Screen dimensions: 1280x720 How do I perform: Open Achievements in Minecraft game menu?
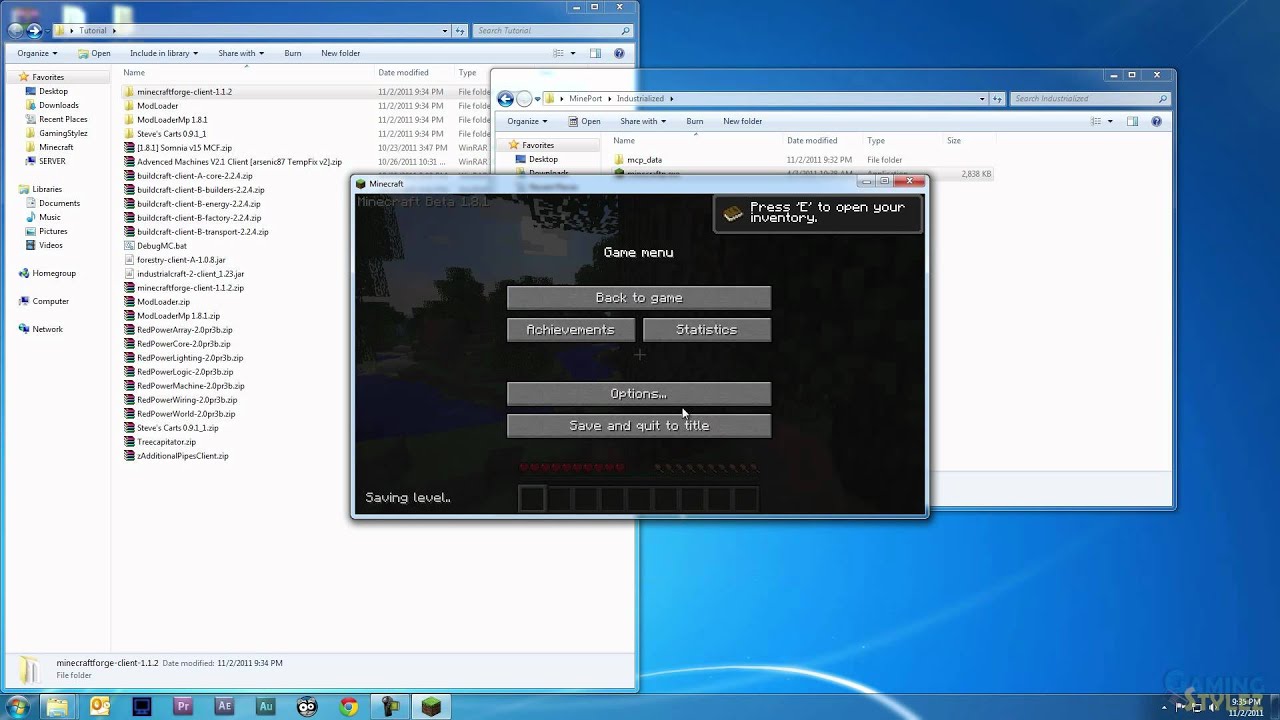tap(571, 330)
